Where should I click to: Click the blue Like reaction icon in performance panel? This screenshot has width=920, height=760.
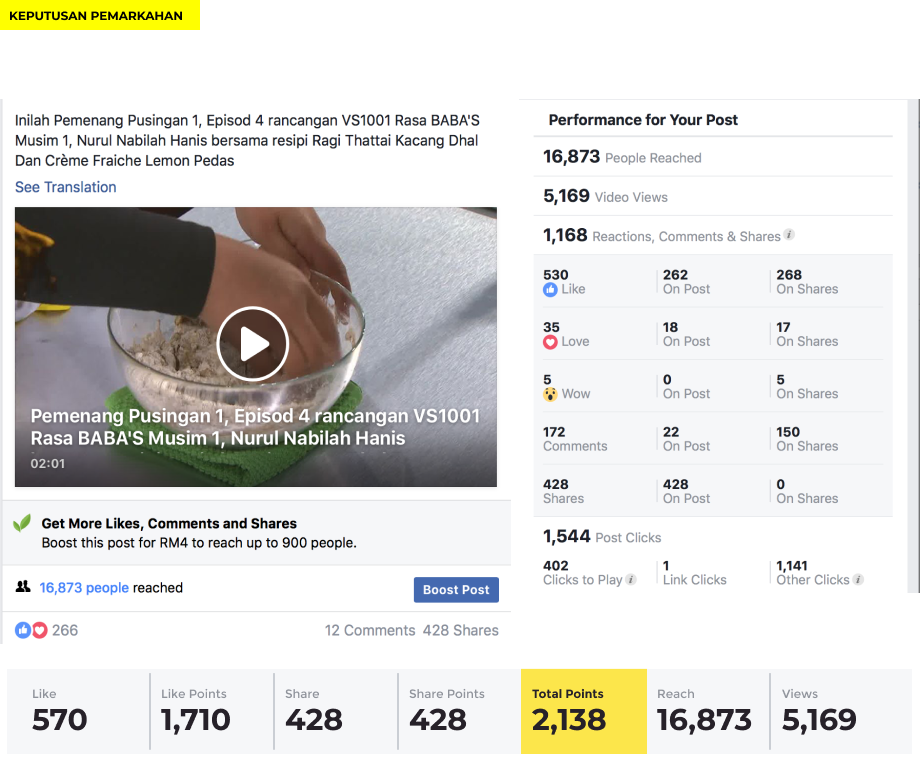pos(550,289)
